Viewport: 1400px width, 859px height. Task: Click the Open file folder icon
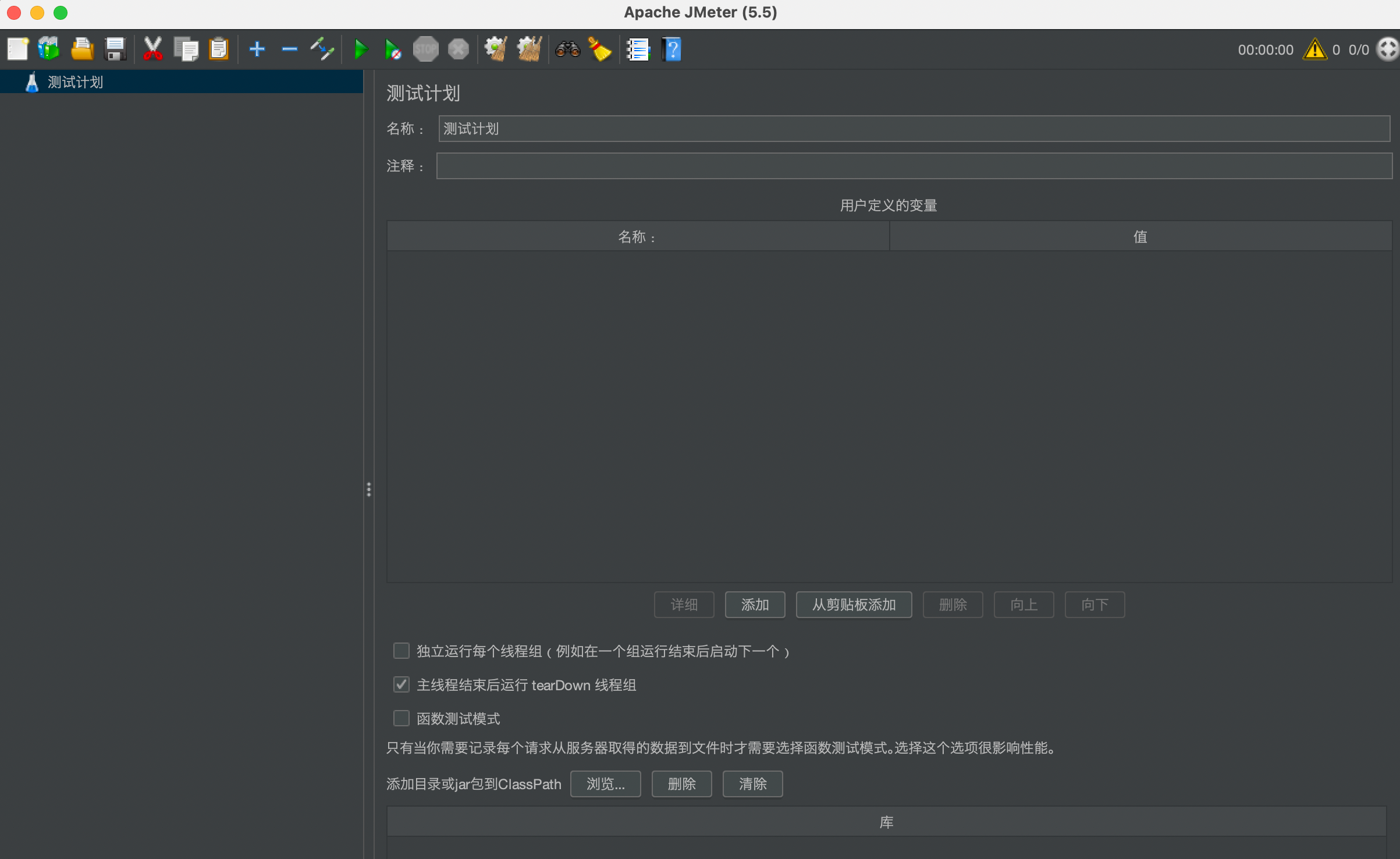(82, 49)
